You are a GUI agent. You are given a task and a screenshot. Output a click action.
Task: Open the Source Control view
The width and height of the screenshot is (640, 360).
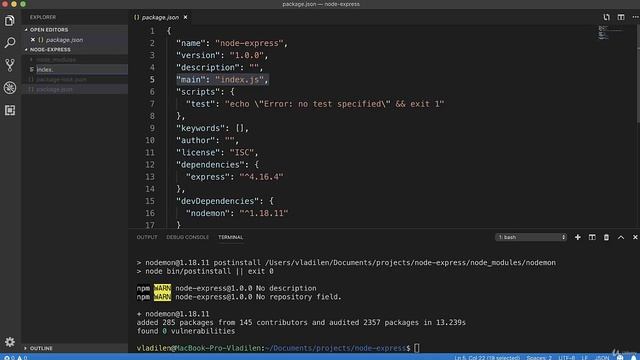pos(10,65)
